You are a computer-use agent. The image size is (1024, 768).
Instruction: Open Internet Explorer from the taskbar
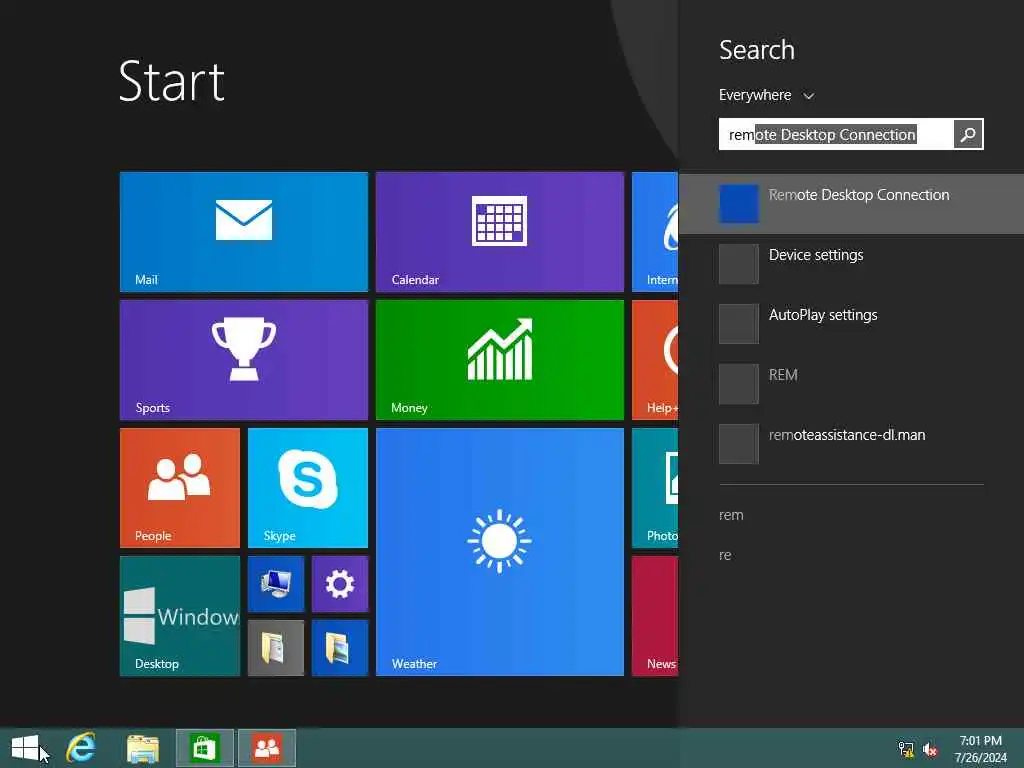[81, 748]
